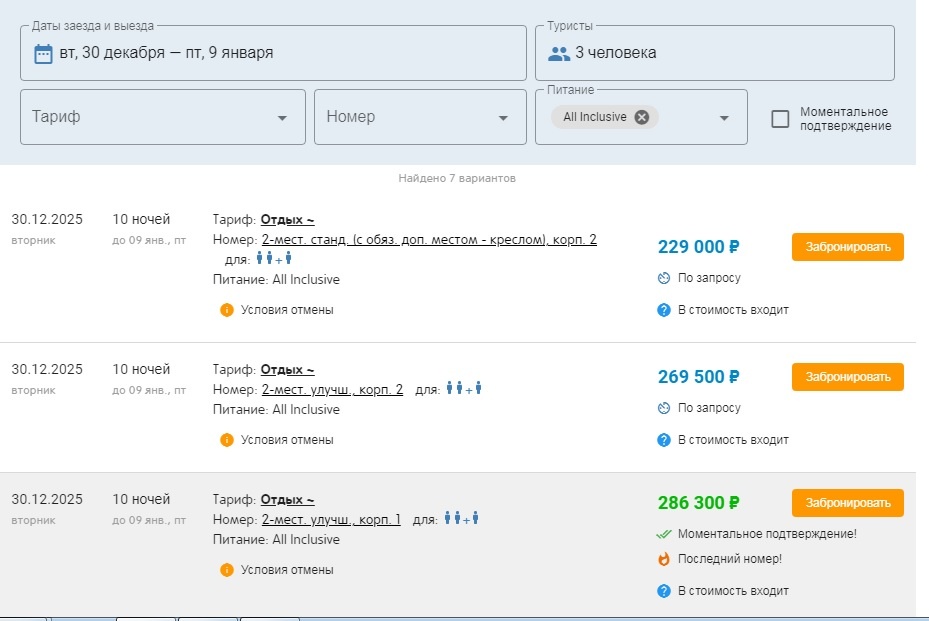Click guest icons for станд. корп. 2 room
Viewport: 929px width, 621px height.
coord(274,258)
